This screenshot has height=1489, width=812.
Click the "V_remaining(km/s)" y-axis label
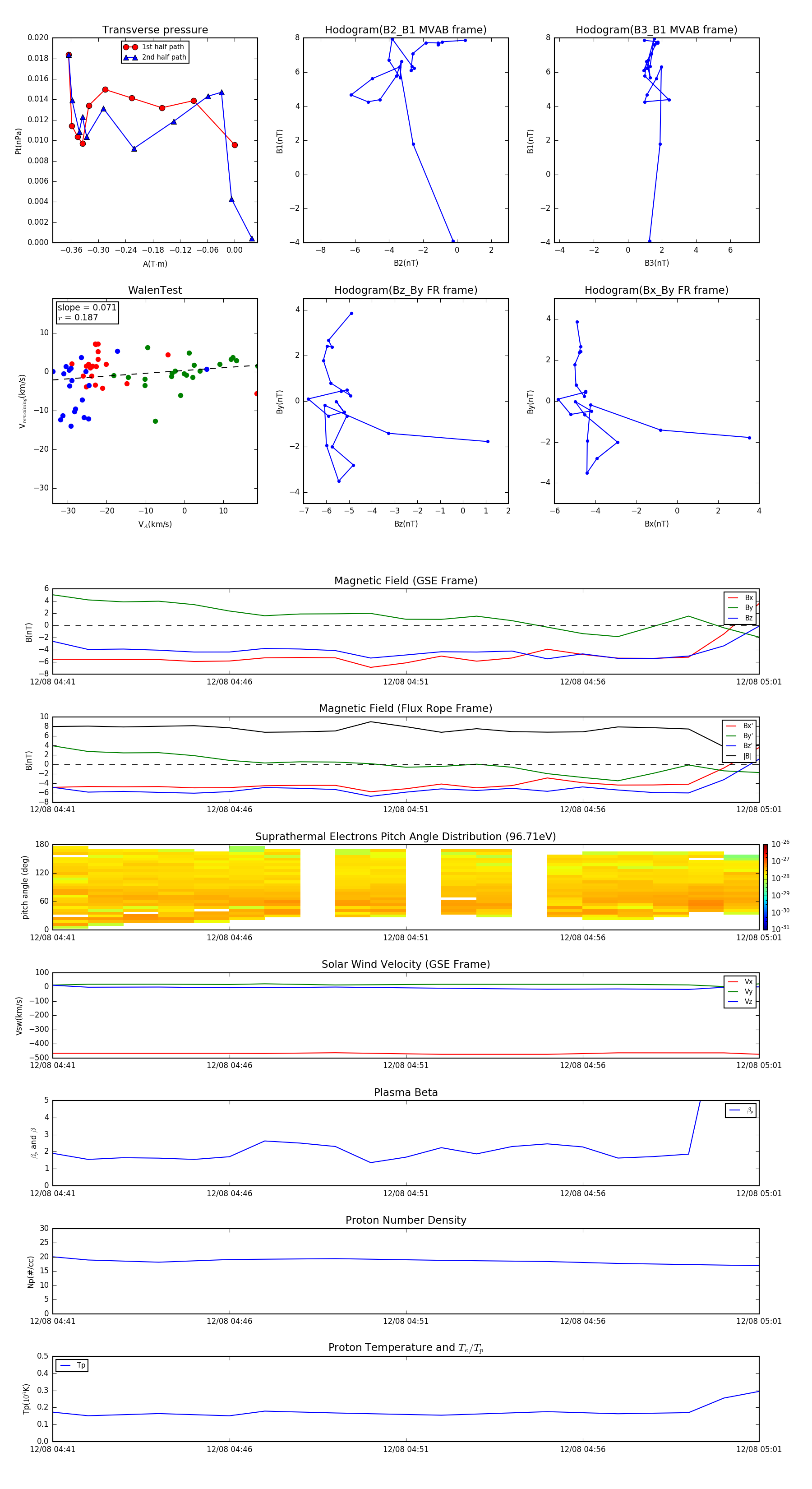[x=22, y=401]
